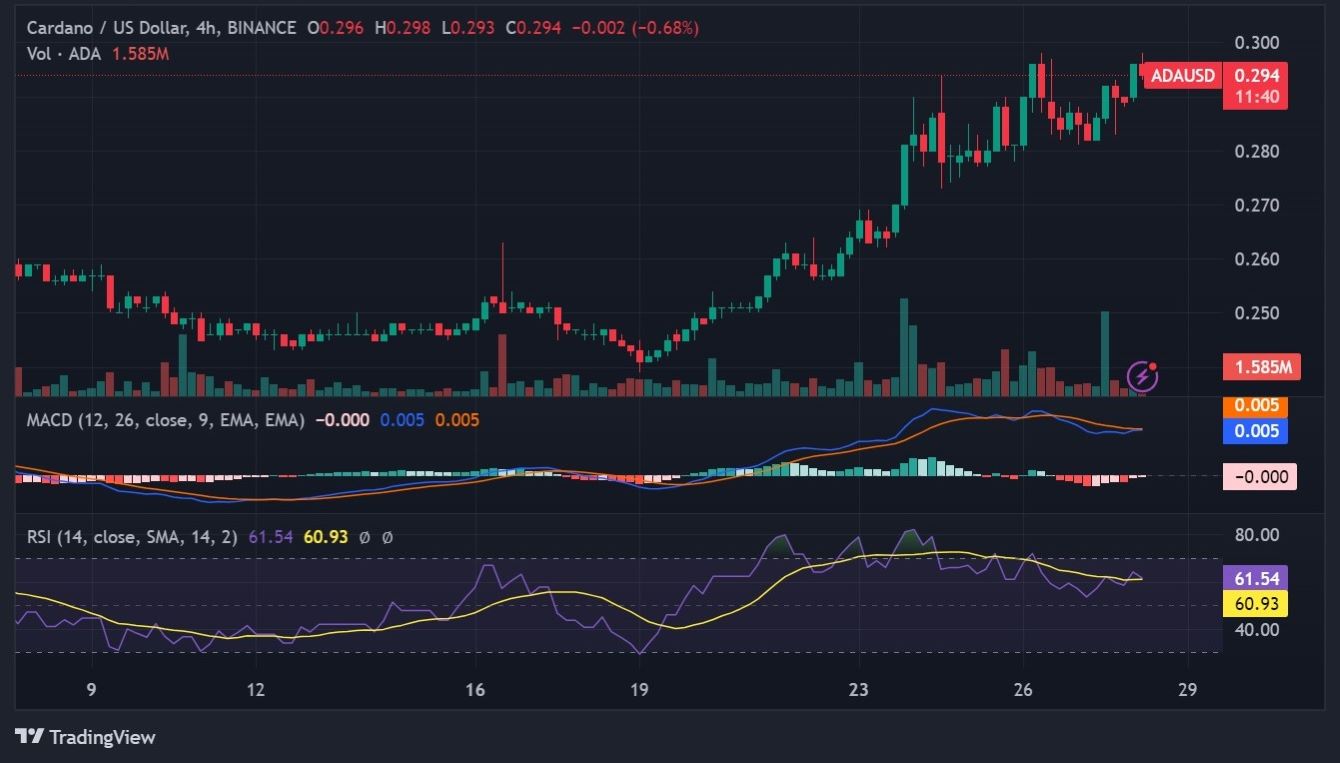Click date label 26 on time axis
Image resolution: width=1340 pixels, height=763 pixels.
(1023, 689)
